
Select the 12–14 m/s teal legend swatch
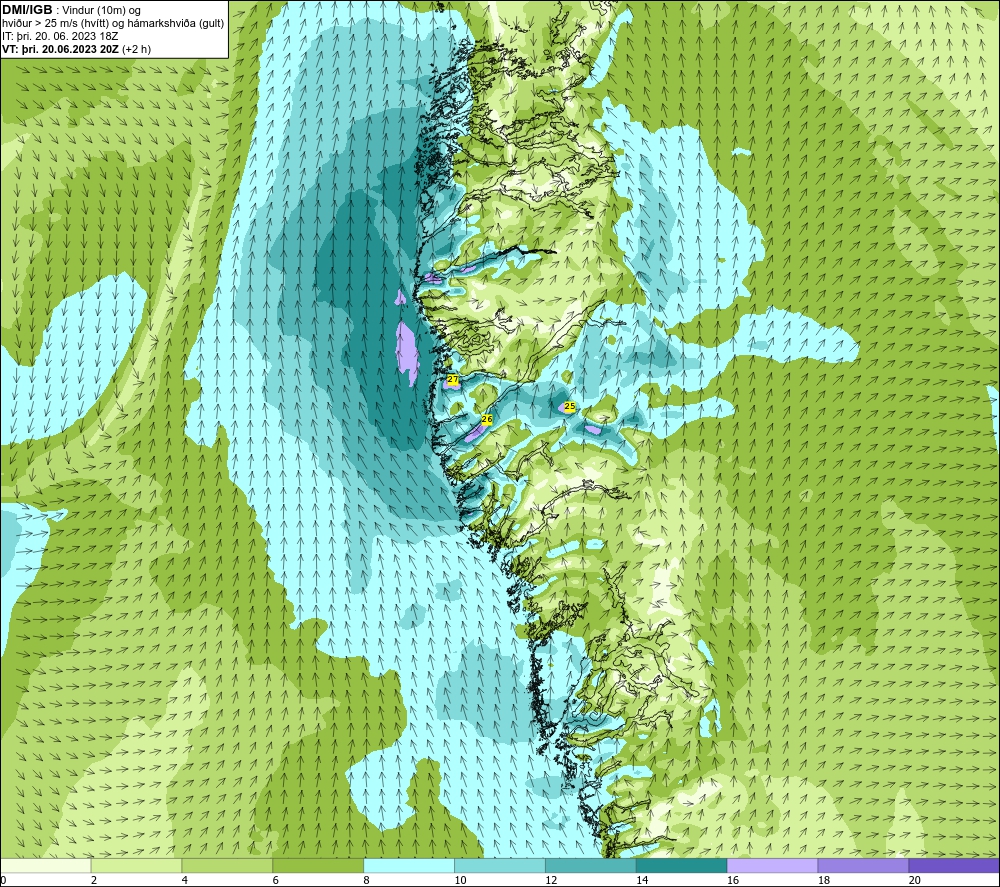coord(591,866)
